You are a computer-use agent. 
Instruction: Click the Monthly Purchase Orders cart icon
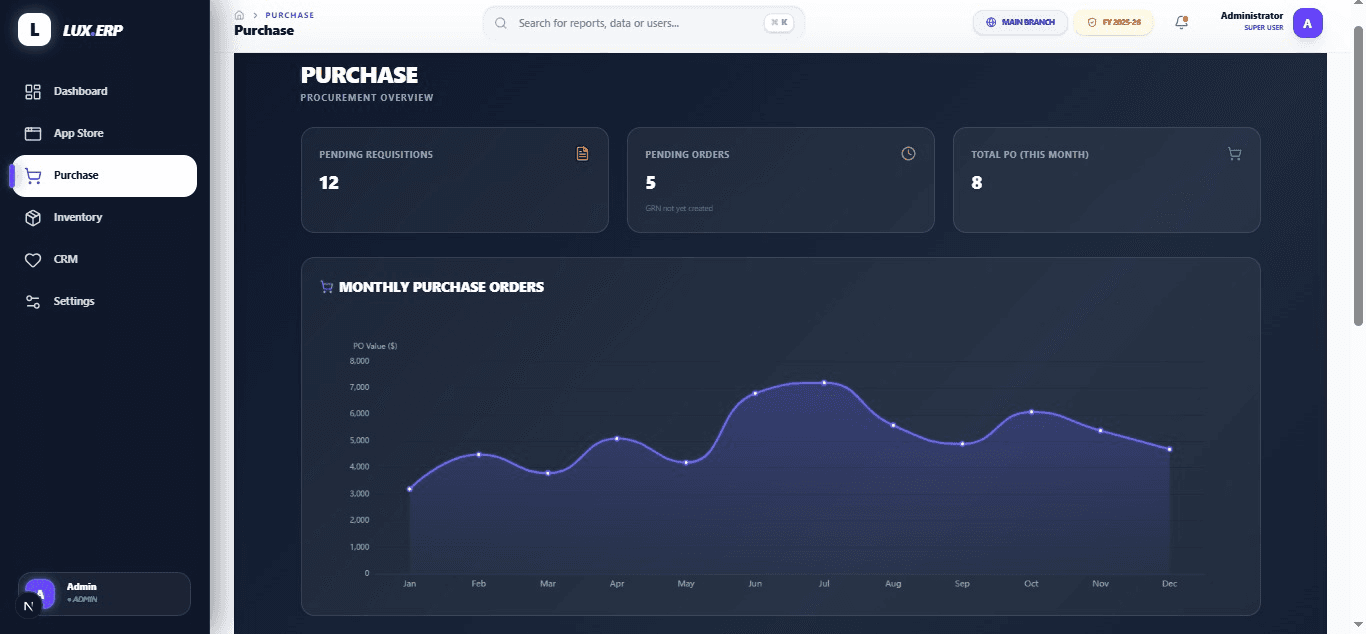(x=326, y=287)
